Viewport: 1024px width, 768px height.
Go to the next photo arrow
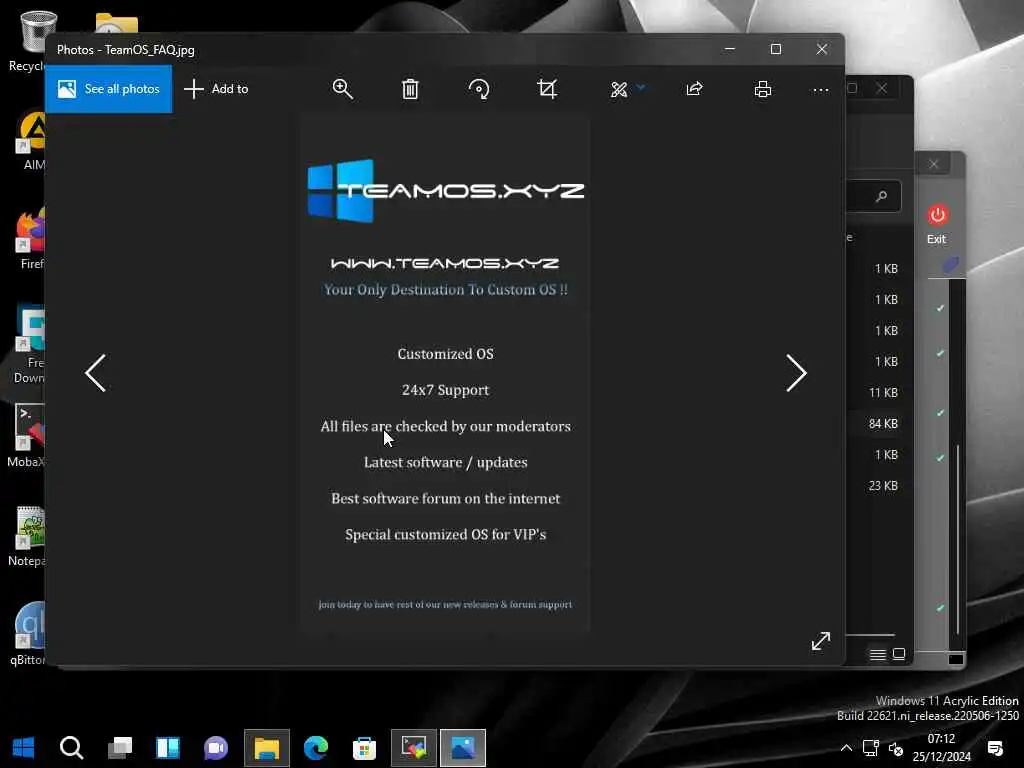point(796,373)
